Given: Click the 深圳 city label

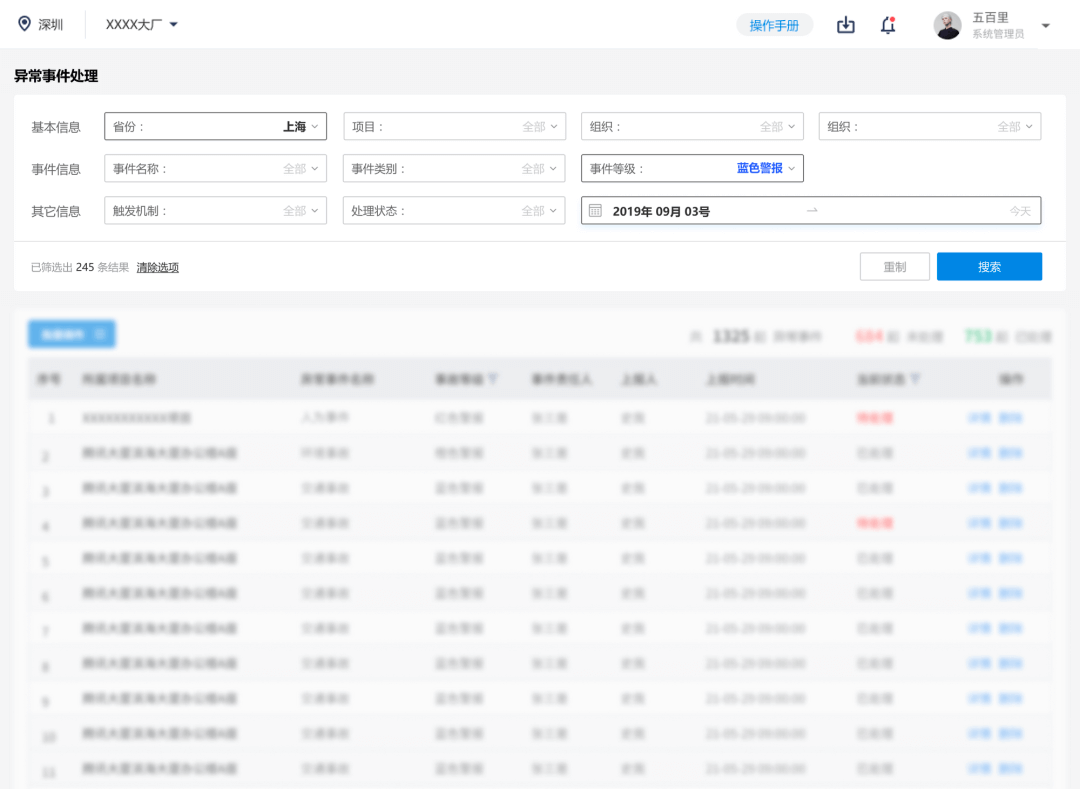Looking at the screenshot, I should click(51, 25).
